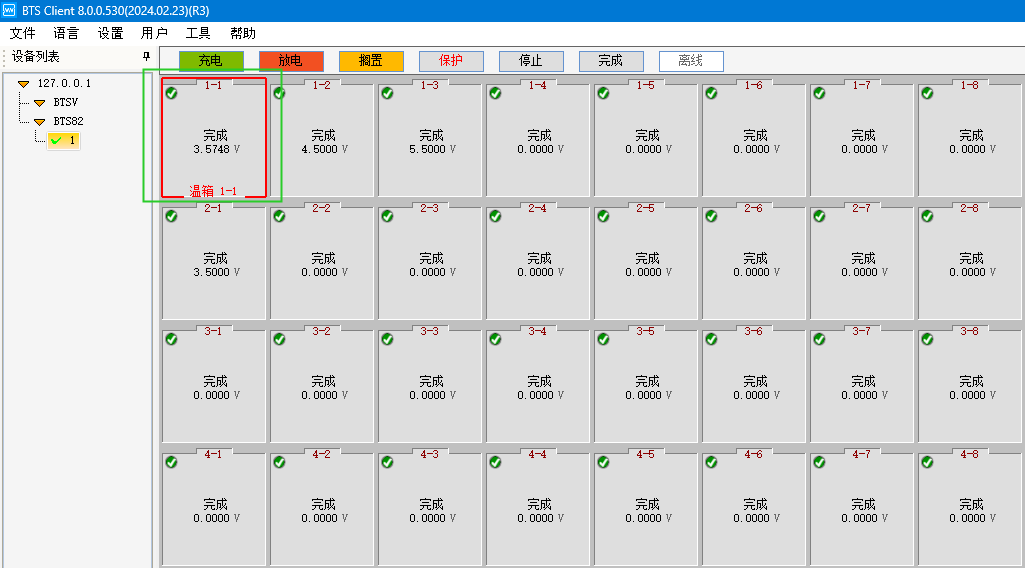This screenshot has height=568, width=1025.
Task: Open the 语言 menu
Action: 66,33
